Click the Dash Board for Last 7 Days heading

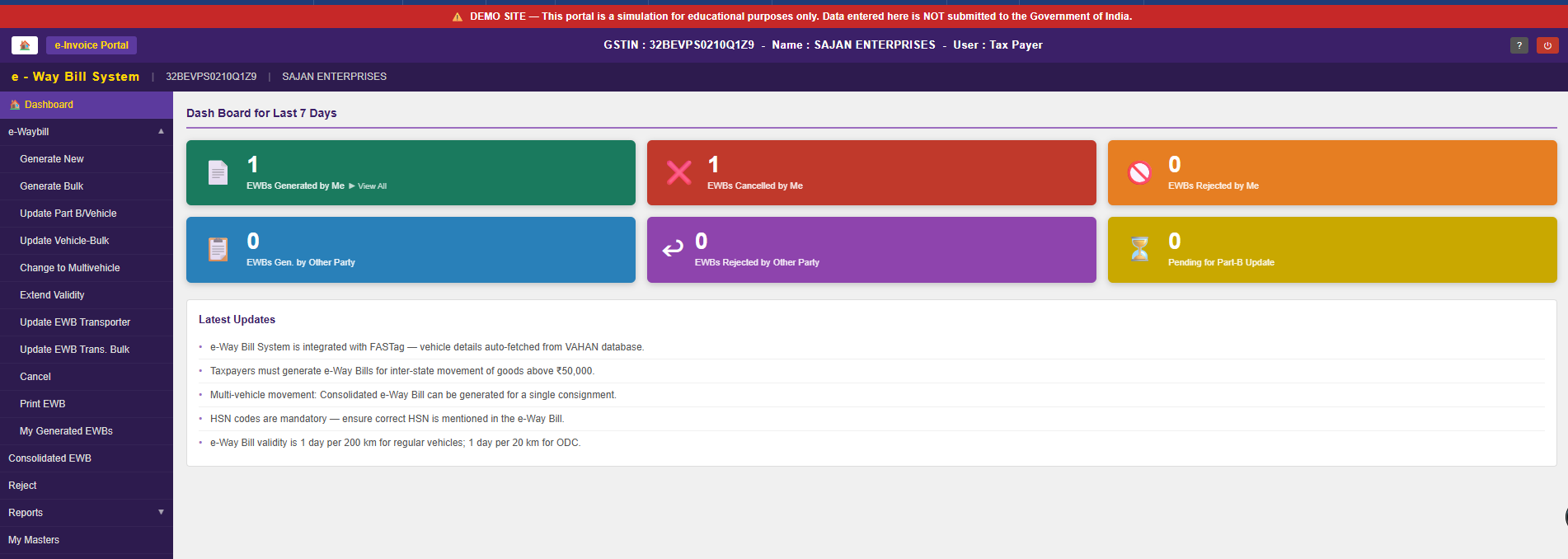click(x=261, y=113)
